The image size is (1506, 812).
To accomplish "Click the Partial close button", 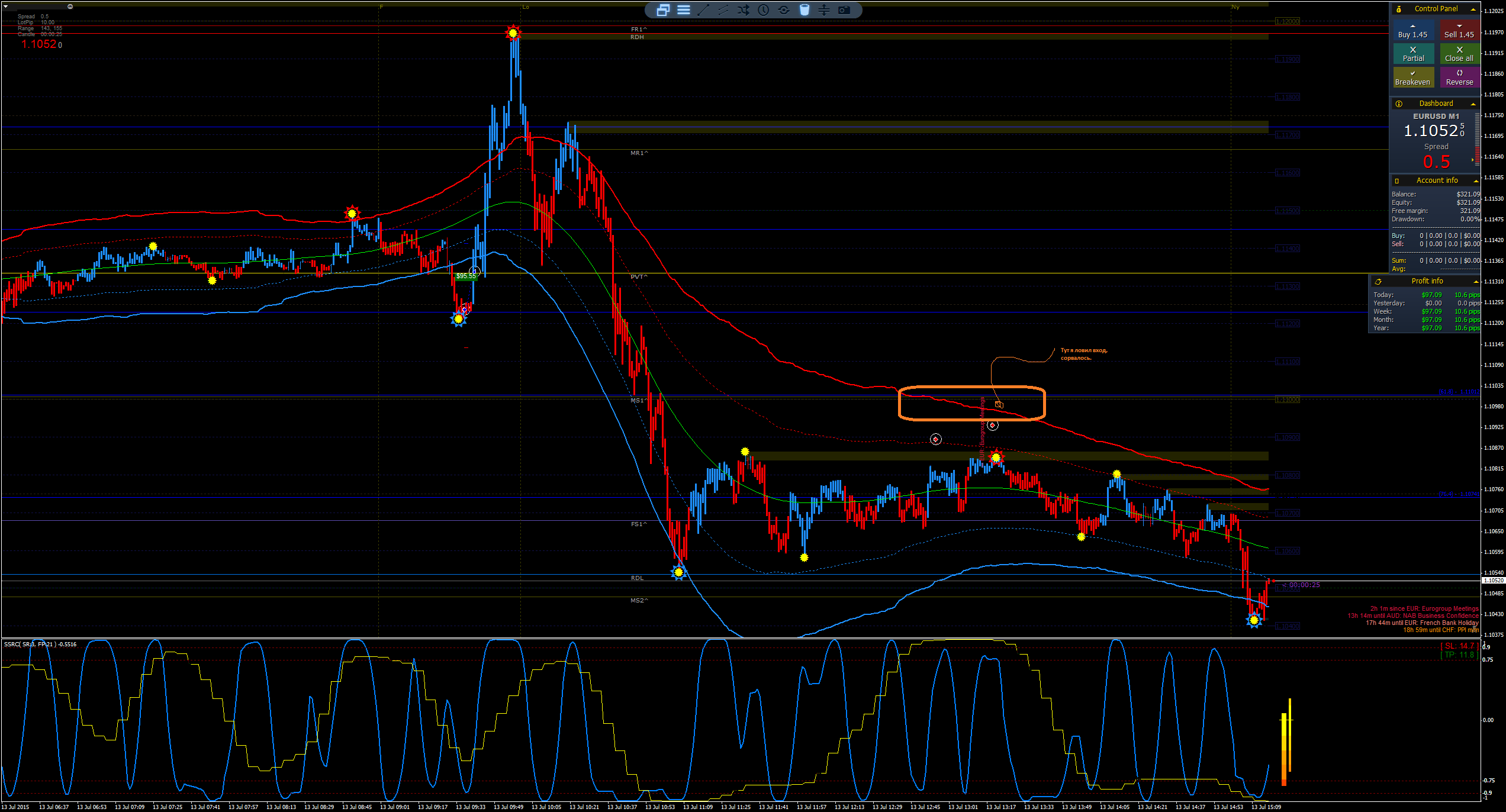I will pyautogui.click(x=1413, y=54).
